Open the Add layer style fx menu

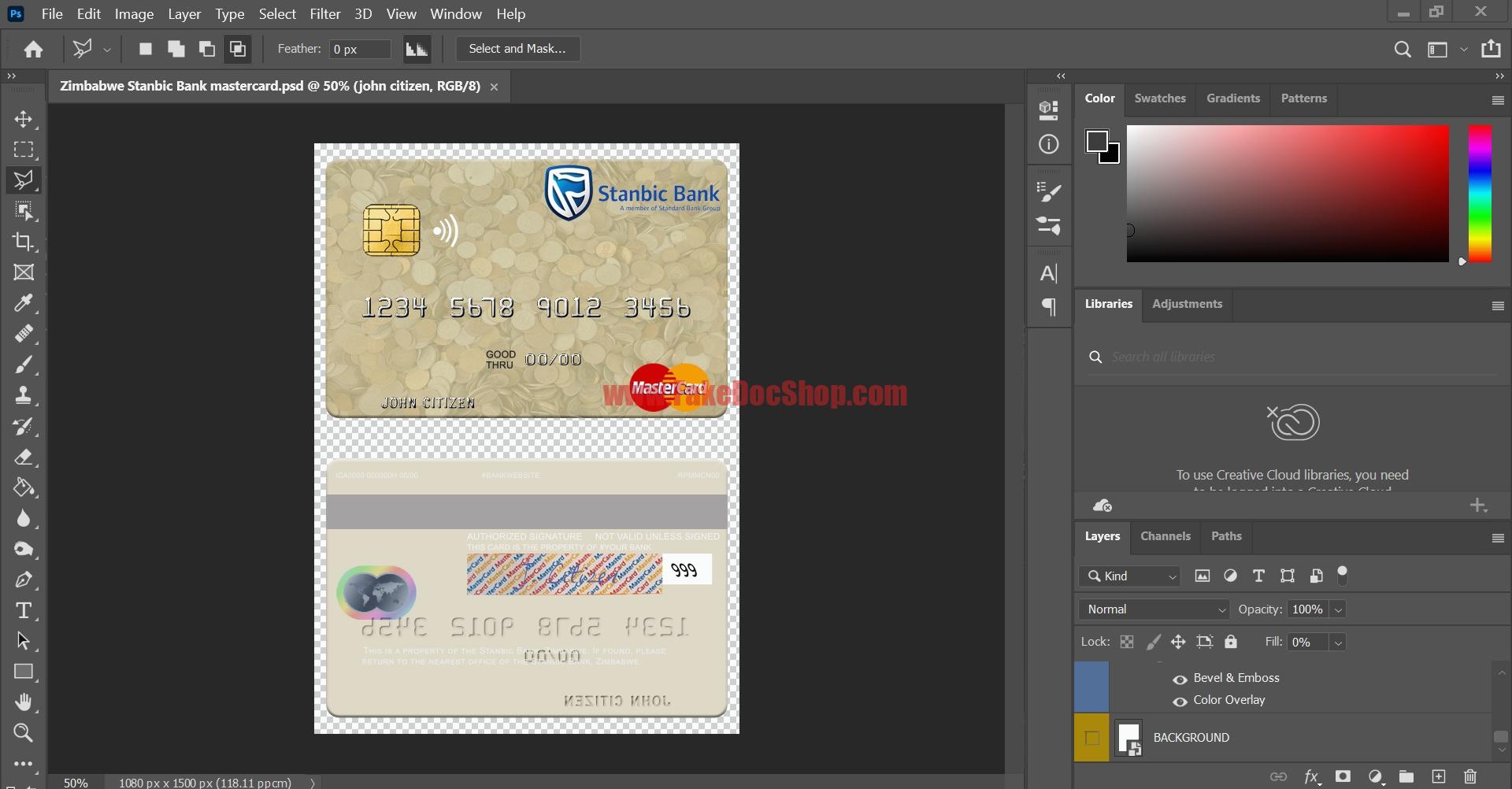pyautogui.click(x=1312, y=776)
